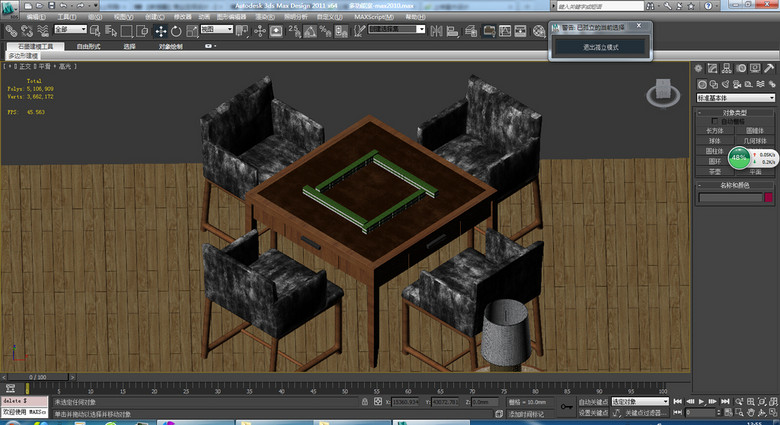Image resolution: width=780 pixels, height=425 pixels.
Task: Open the Create (创建) menu
Action: [x=154, y=17]
